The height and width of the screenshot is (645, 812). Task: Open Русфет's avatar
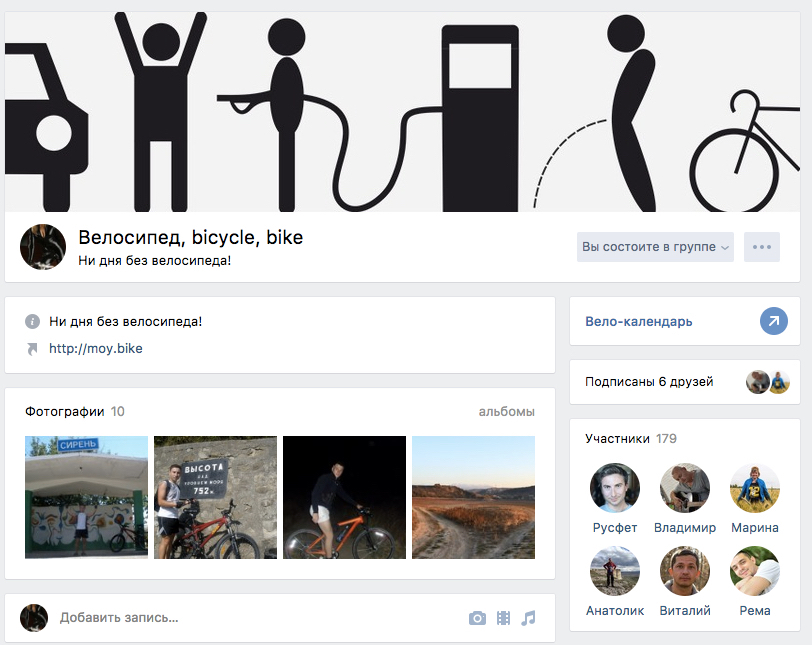click(615, 488)
